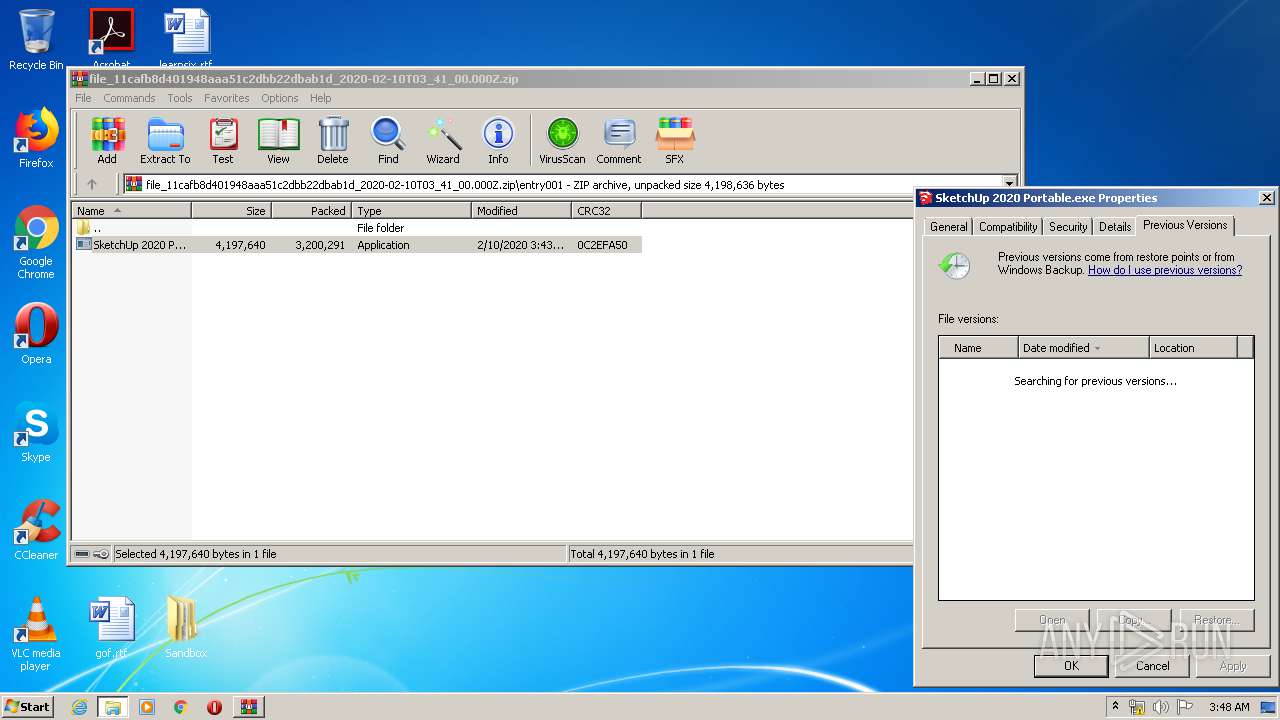Go up one folder level arrow
This screenshot has height=720, width=1280.
(92, 184)
